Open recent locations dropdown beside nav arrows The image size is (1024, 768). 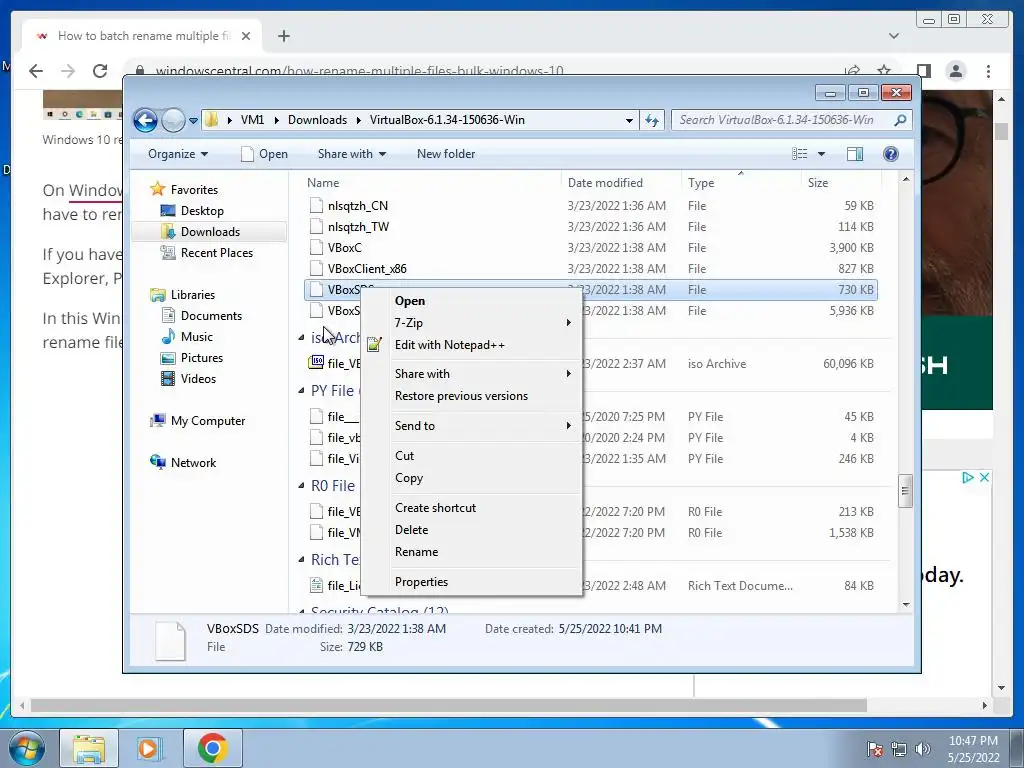coord(193,121)
